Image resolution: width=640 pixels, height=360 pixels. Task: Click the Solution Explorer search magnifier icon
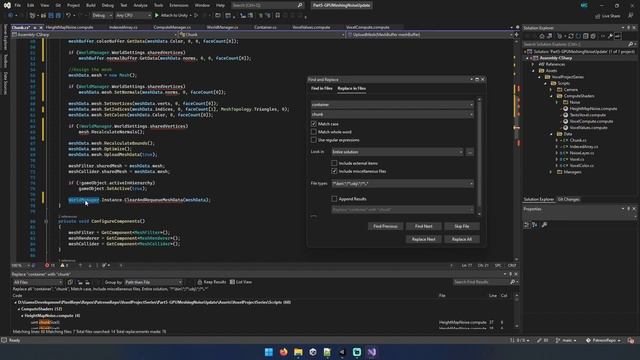click(630, 44)
